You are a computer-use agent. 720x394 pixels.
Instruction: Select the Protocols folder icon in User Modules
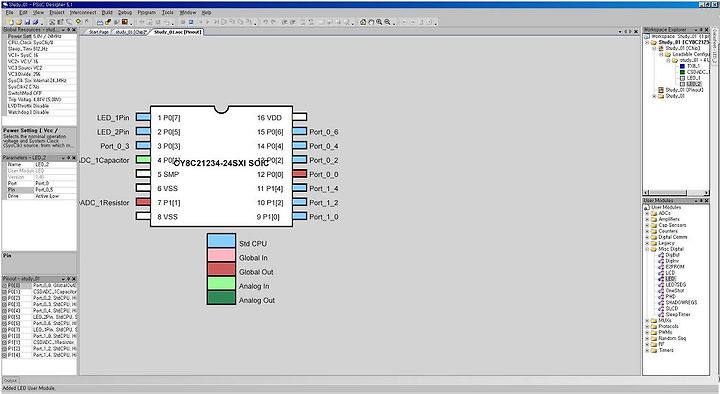pyautogui.click(x=654, y=326)
